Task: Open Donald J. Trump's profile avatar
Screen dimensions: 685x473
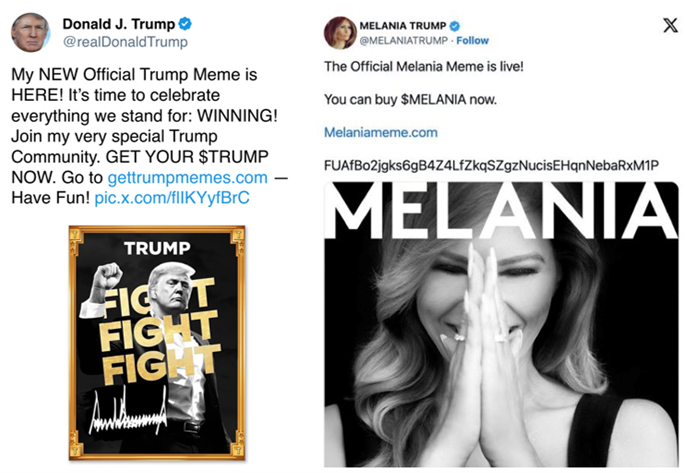Action: point(30,33)
